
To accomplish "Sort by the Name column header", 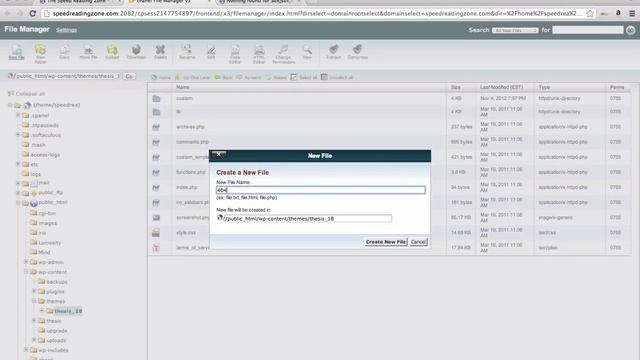I will 182,87.
